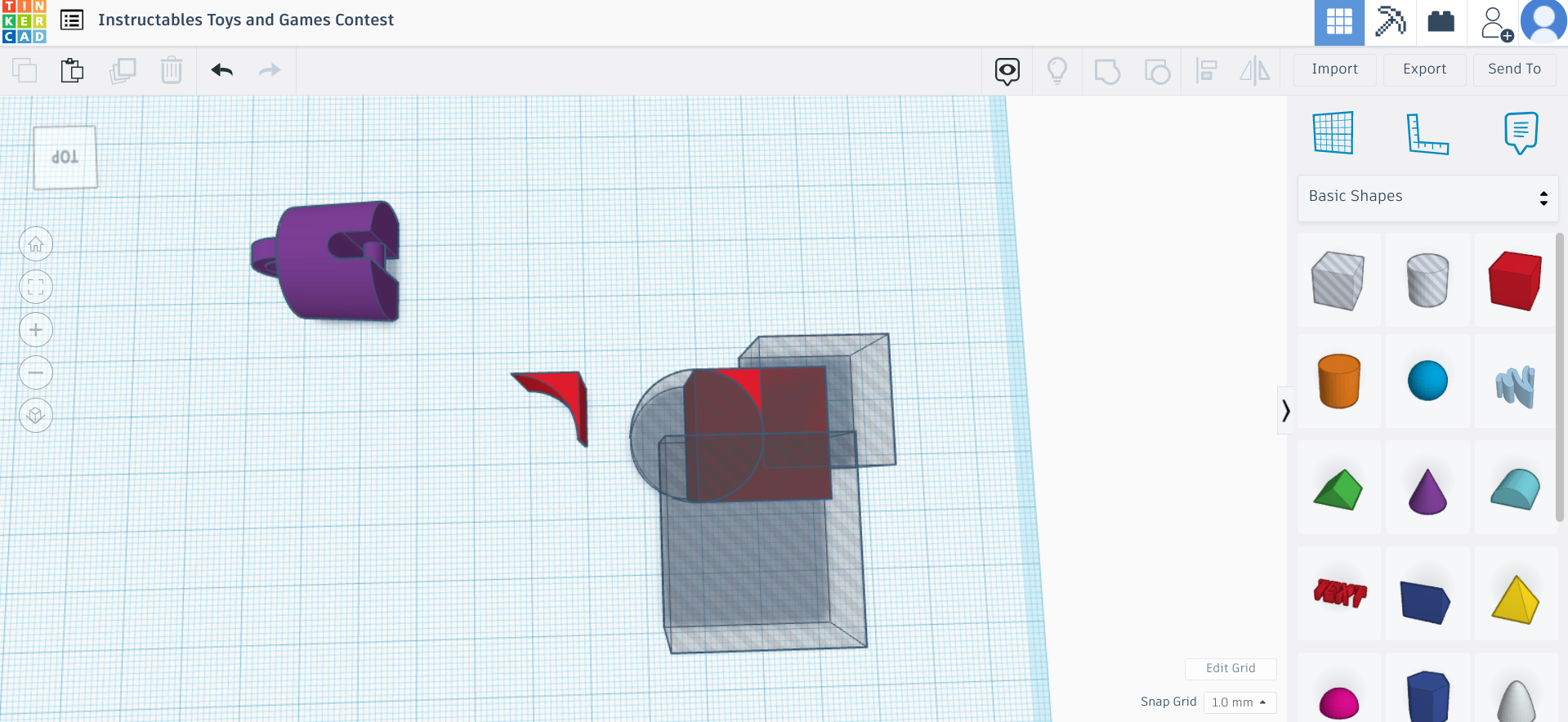Select the Ruler tool
Viewport: 1568px width, 722px height.
(1427, 133)
